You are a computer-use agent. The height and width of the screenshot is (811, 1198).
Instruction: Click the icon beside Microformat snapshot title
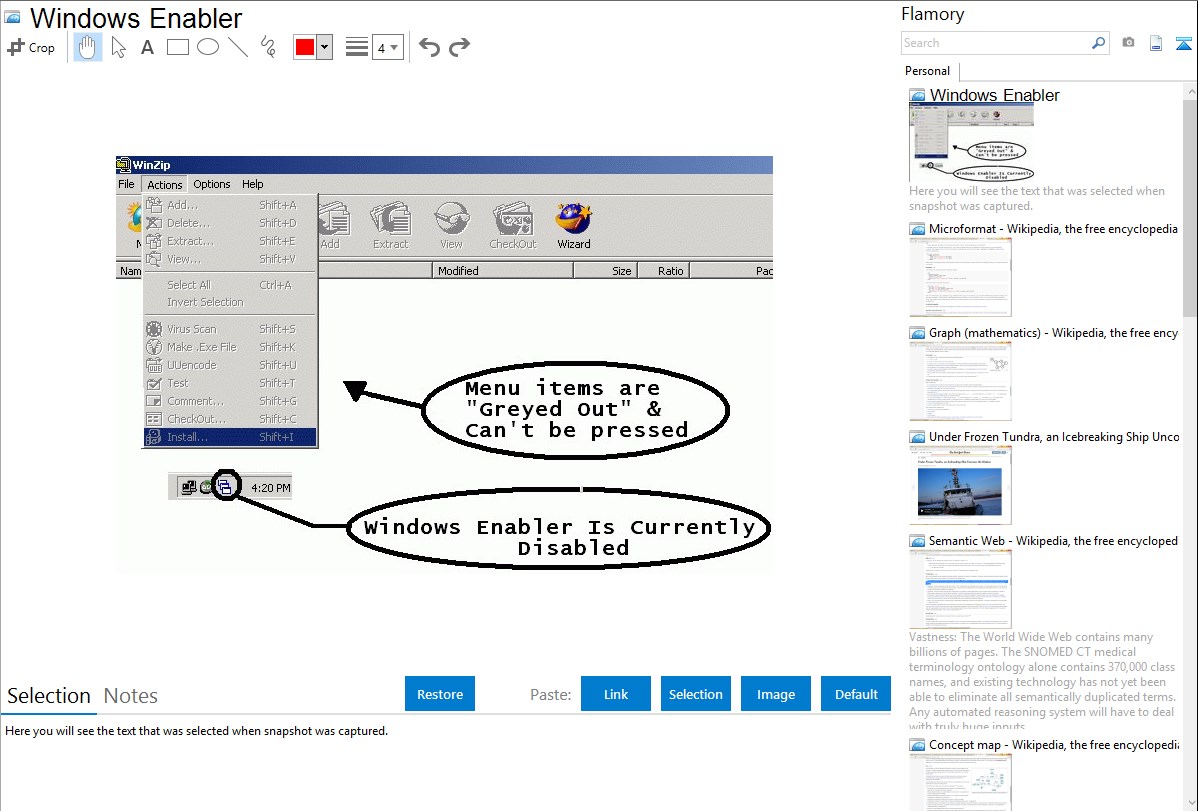pyautogui.click(x=917, y=229)
